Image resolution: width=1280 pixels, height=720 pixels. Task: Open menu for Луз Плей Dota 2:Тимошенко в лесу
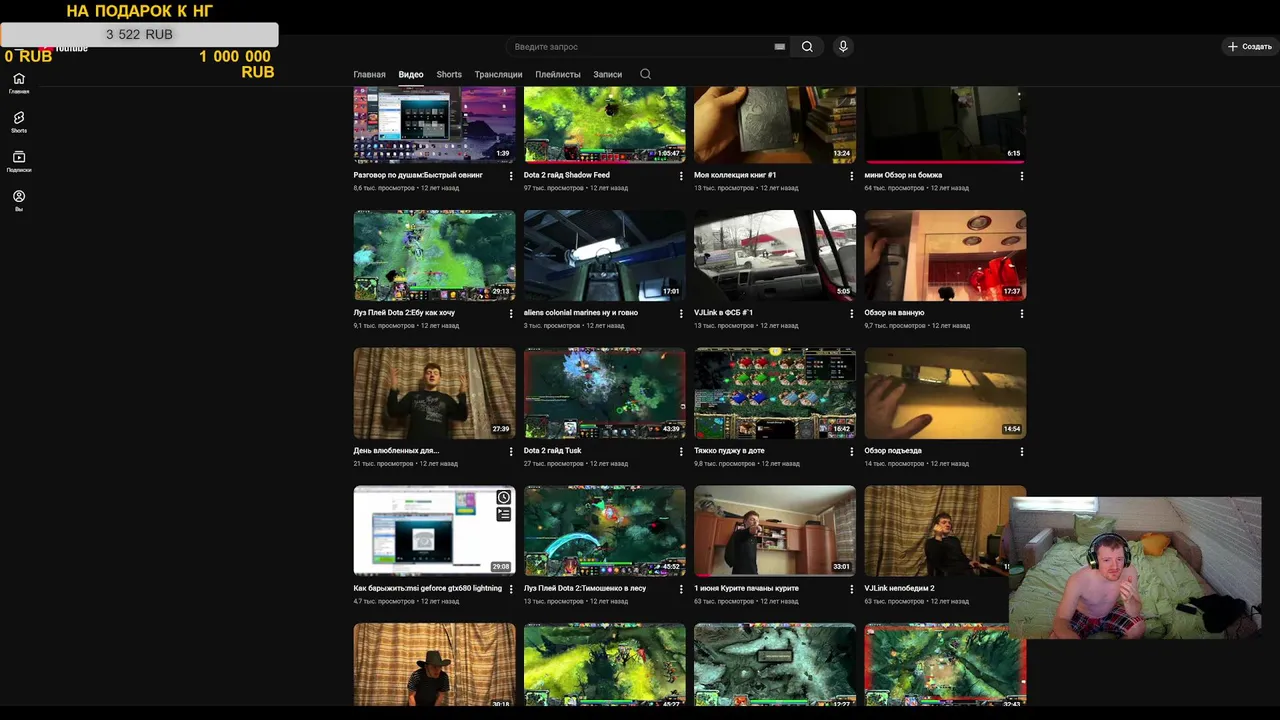click(x=681, y=590)
